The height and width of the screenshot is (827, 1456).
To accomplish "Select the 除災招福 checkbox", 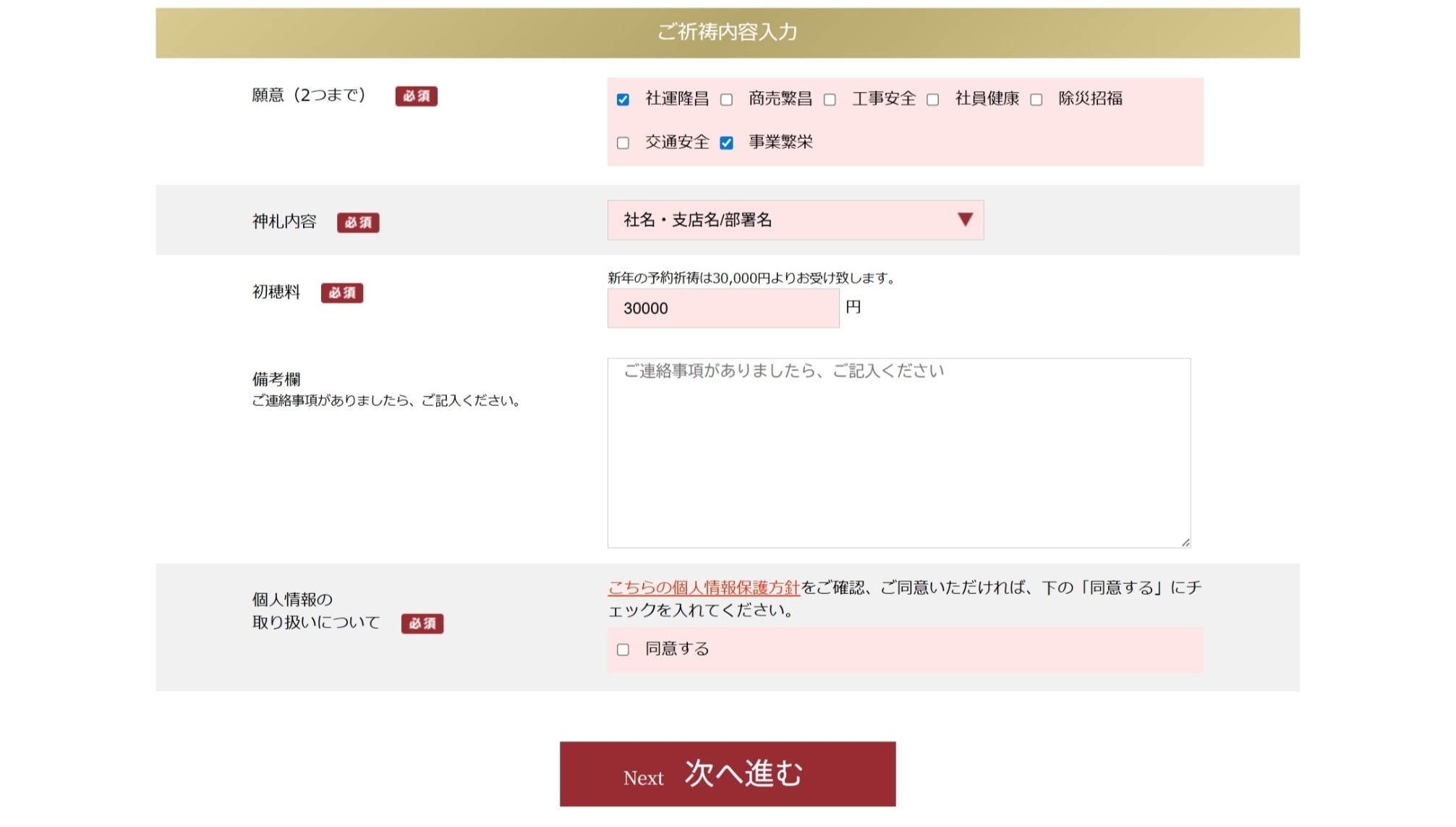I will [x=1036, y=100].
